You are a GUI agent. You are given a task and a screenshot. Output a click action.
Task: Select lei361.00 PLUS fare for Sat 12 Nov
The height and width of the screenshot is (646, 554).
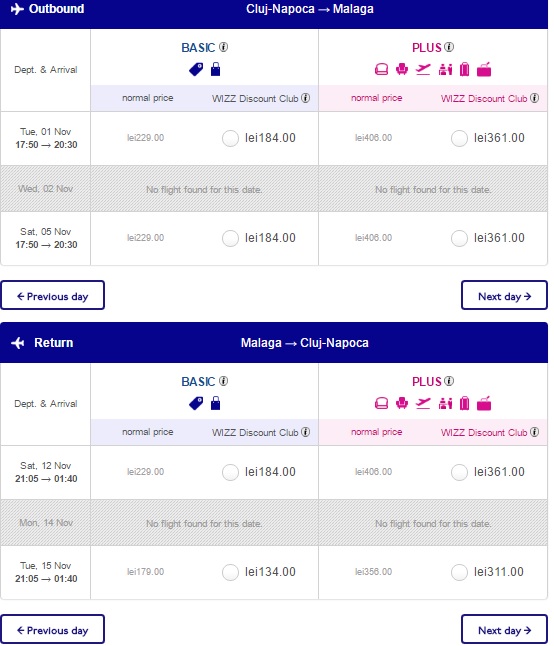tap(459, 472)
